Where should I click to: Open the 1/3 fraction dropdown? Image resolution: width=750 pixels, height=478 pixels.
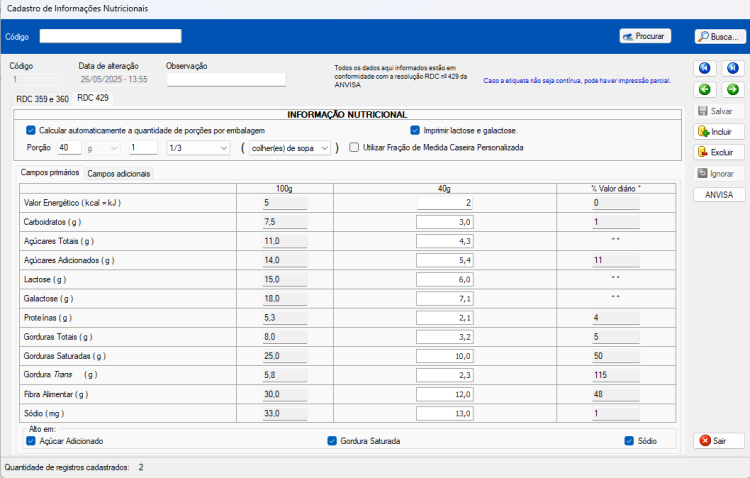[199, 148]
